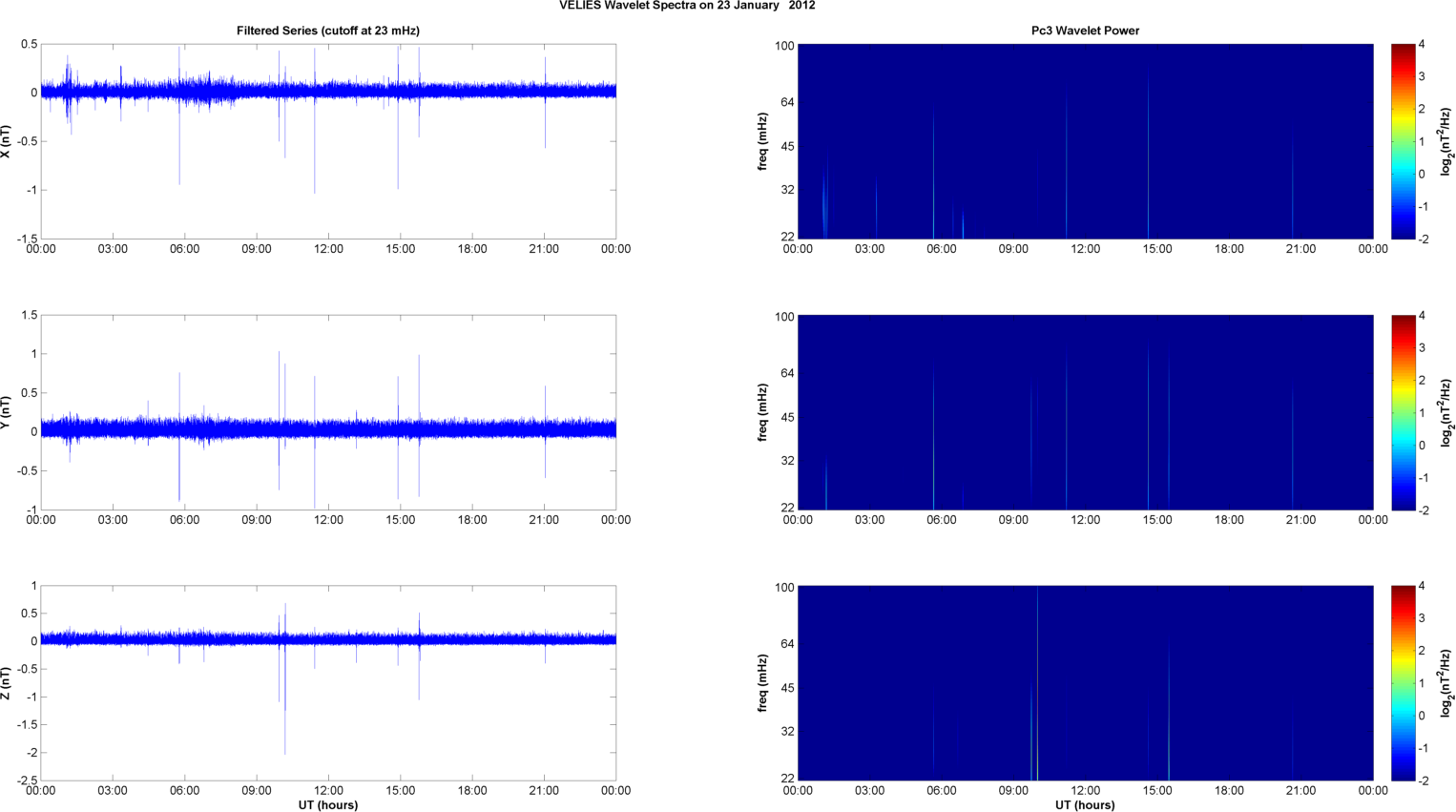Viewport: 1456px width, 812px height.
Task: Click the VELIES Wavelet Spectra figure title
Action: pos(687,6)
